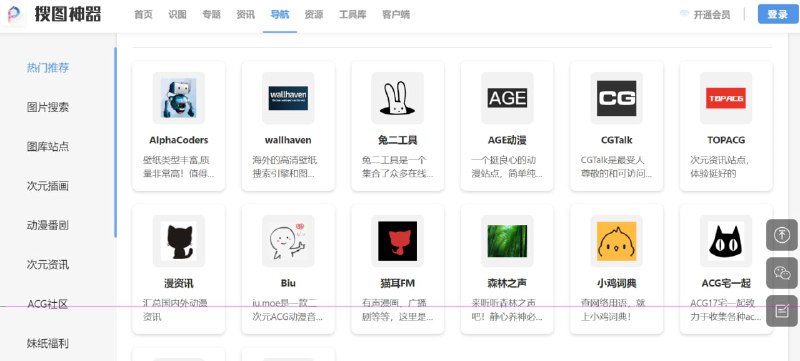Click the description '次元资讯站点, 体验挺好的'
The width and height of the screenshot is (800, 361).
coord(719,167)
